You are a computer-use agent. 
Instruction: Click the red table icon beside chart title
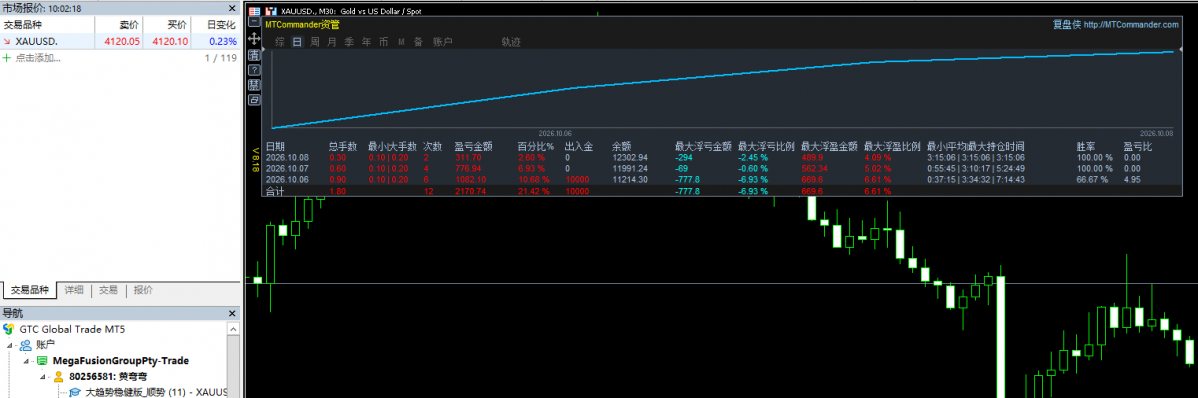pyautogui.click(x=254, y=11)
